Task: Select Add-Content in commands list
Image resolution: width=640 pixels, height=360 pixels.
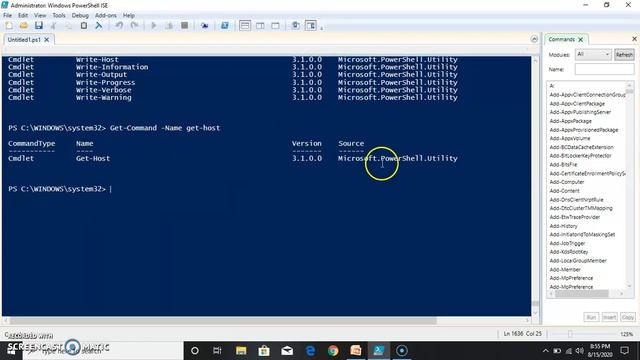Action: 564,191
